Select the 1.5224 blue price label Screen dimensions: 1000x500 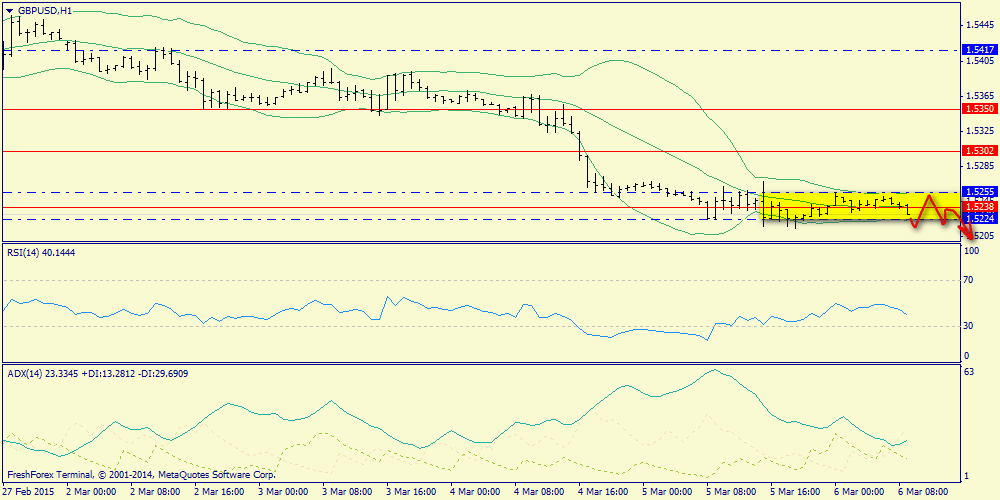click(x=978, y=219)
